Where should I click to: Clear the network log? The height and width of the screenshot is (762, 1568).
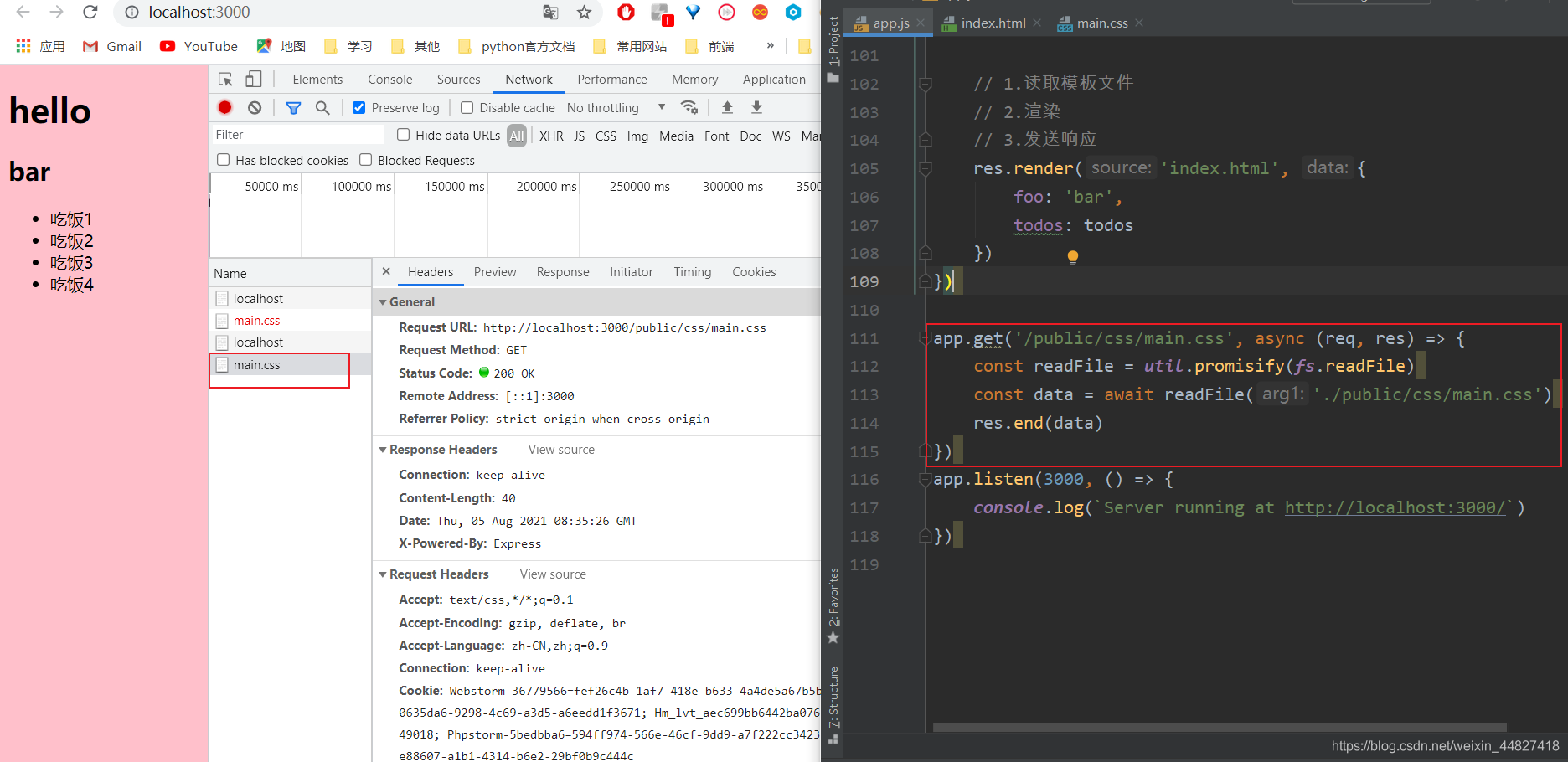[255, 107]
